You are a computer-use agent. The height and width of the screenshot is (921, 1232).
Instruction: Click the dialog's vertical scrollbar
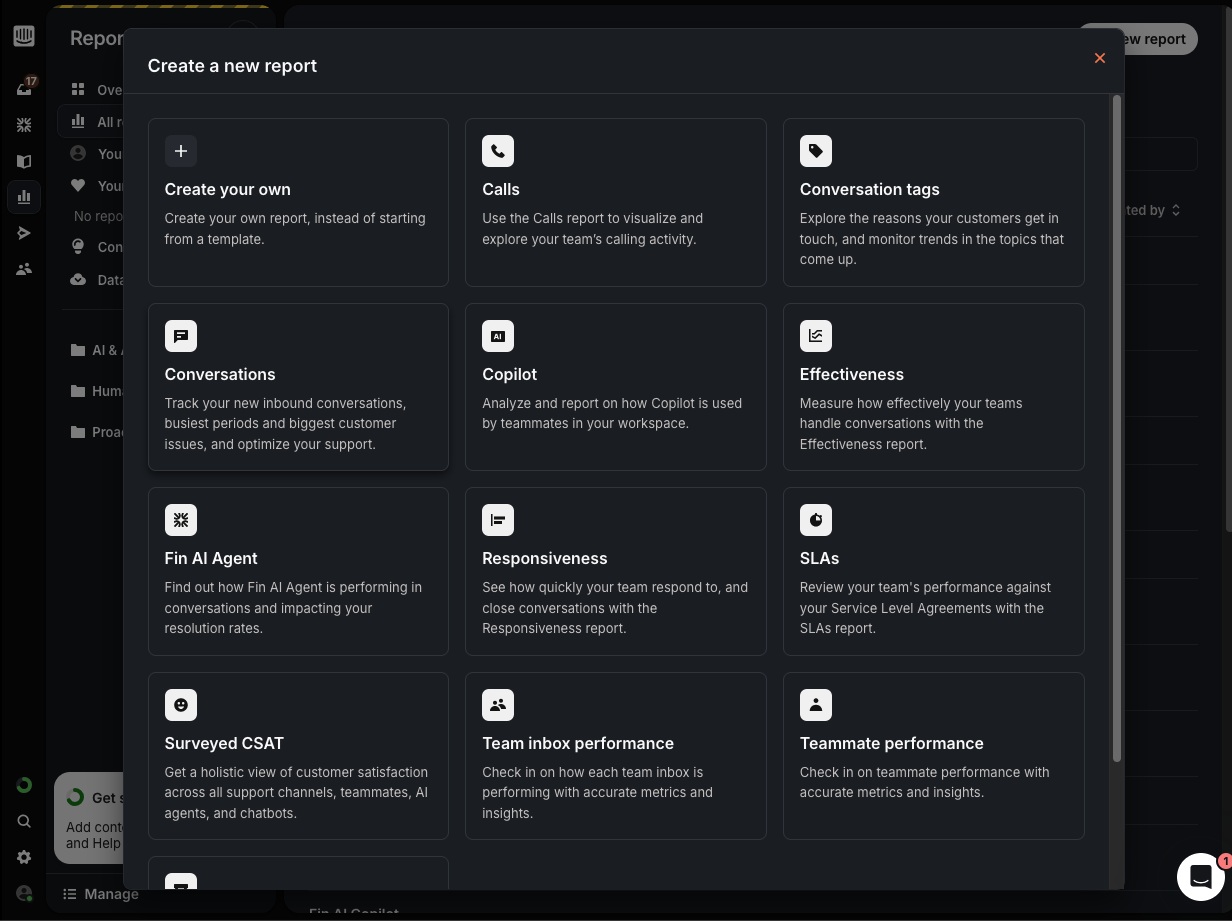(x=1117, y=430)
